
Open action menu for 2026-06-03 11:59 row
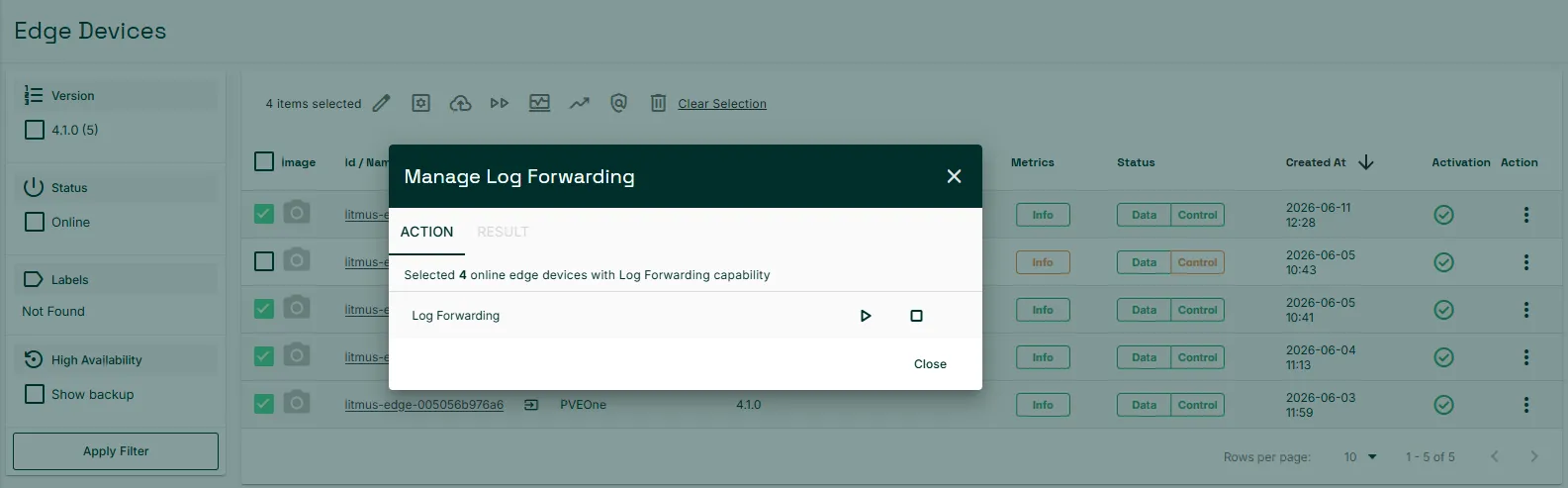pos(1526,405)
